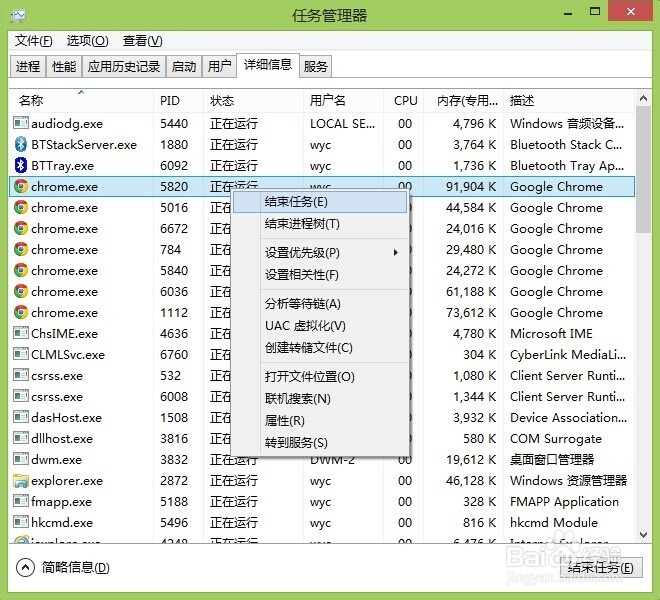Sort by the 状态 column header
The height and width of the screenshot is (600, 660).
(x=253, y=100)
